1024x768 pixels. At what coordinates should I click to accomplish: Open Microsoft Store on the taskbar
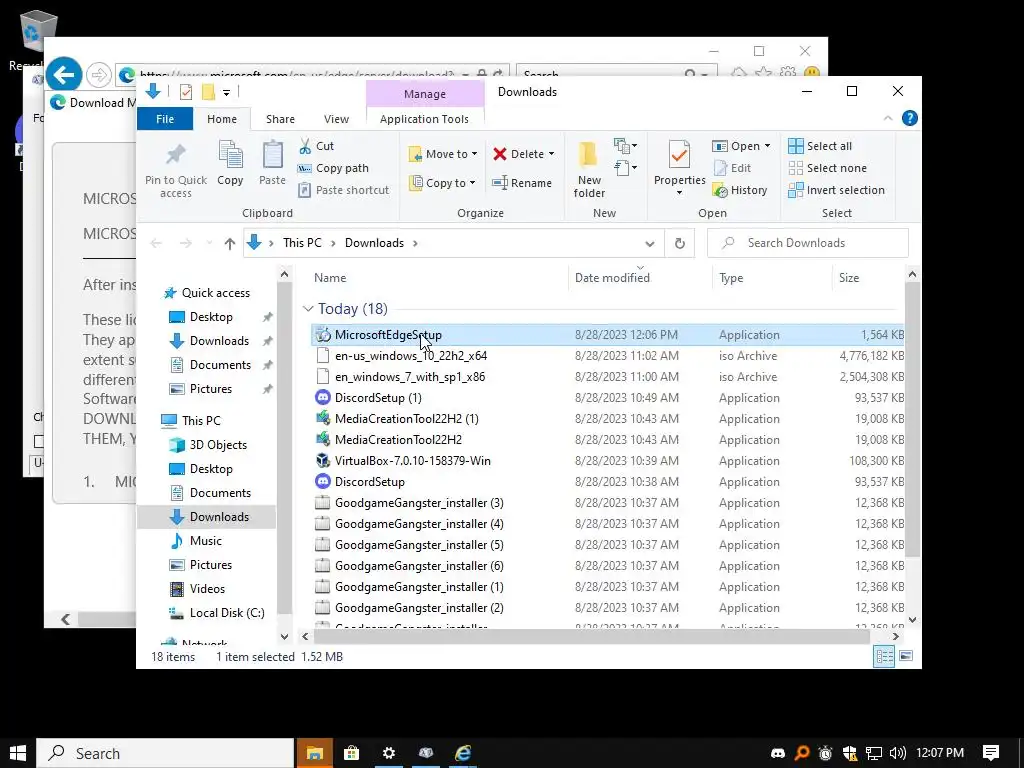point(351,753)
